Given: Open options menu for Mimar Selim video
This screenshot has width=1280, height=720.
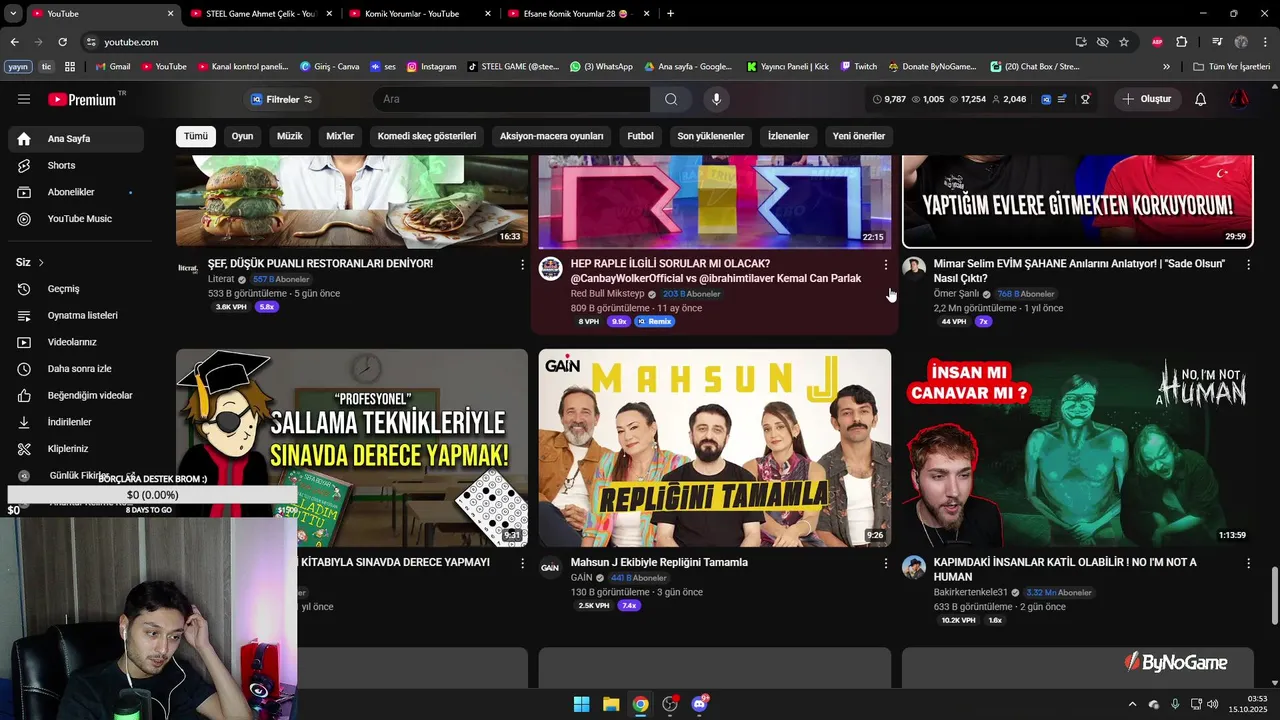Looking at the screenshot, I should (x=1248, y=265).
